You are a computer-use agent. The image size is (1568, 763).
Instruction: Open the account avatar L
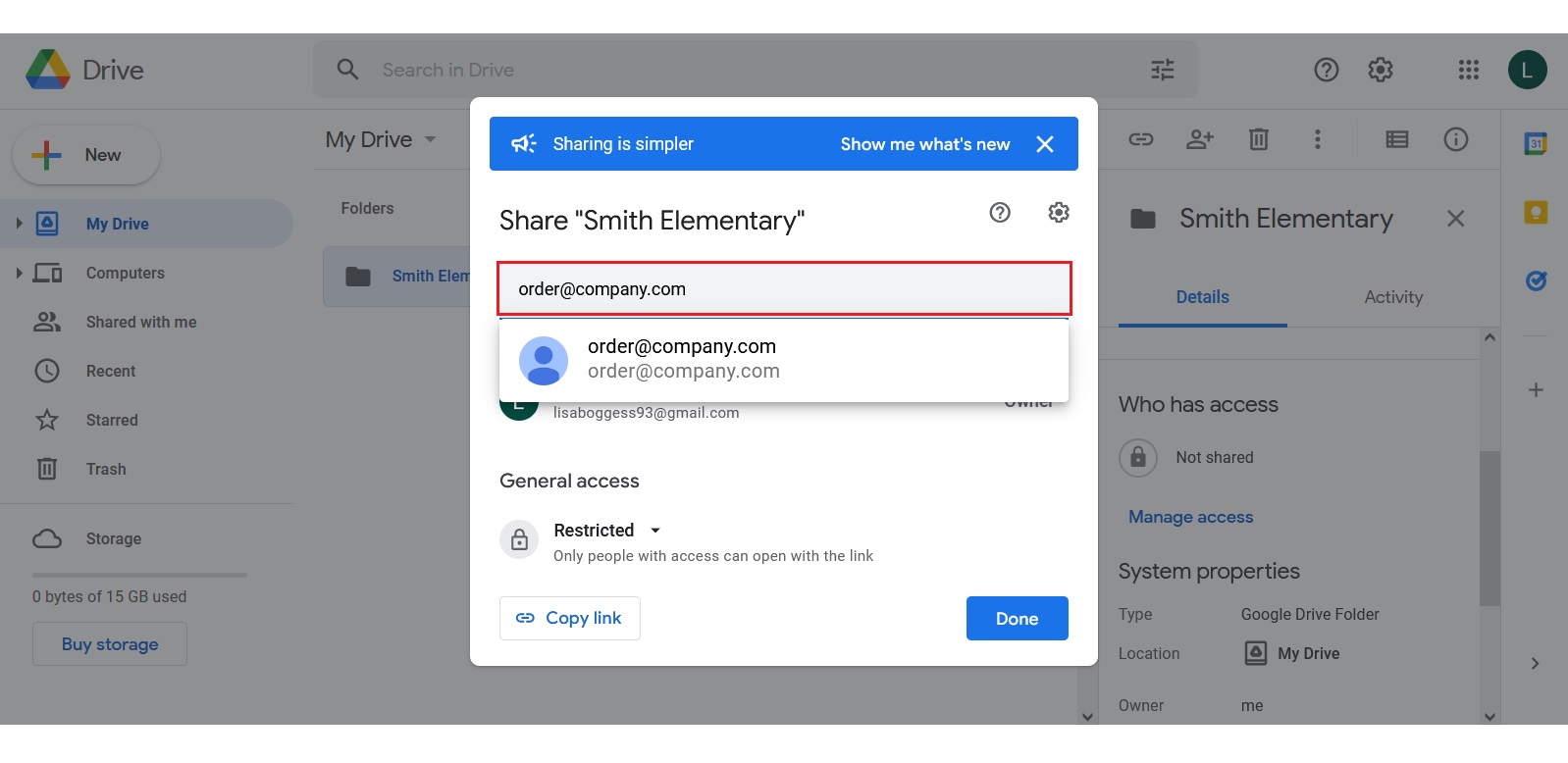[x=1527, y=70]
